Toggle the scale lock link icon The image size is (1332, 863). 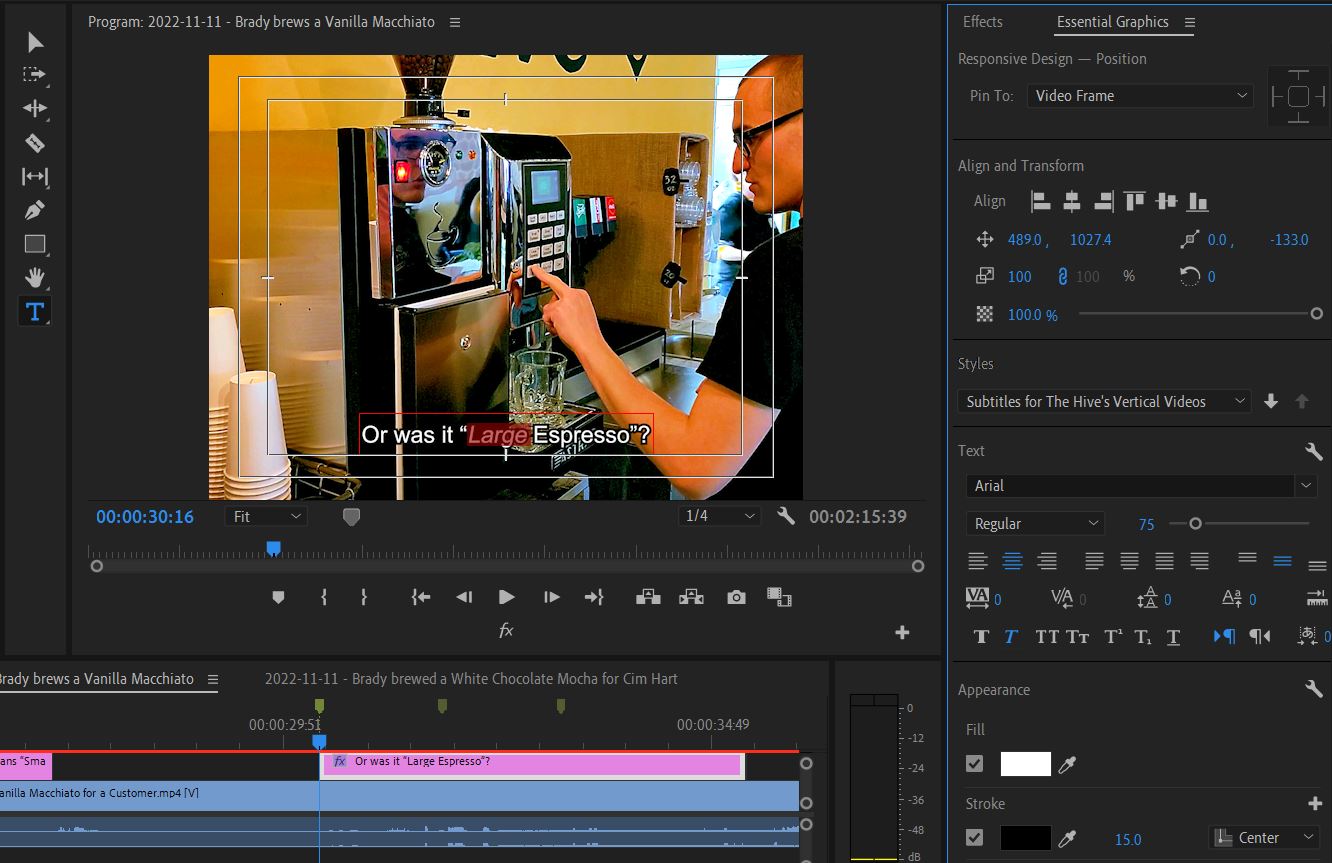1062,276
